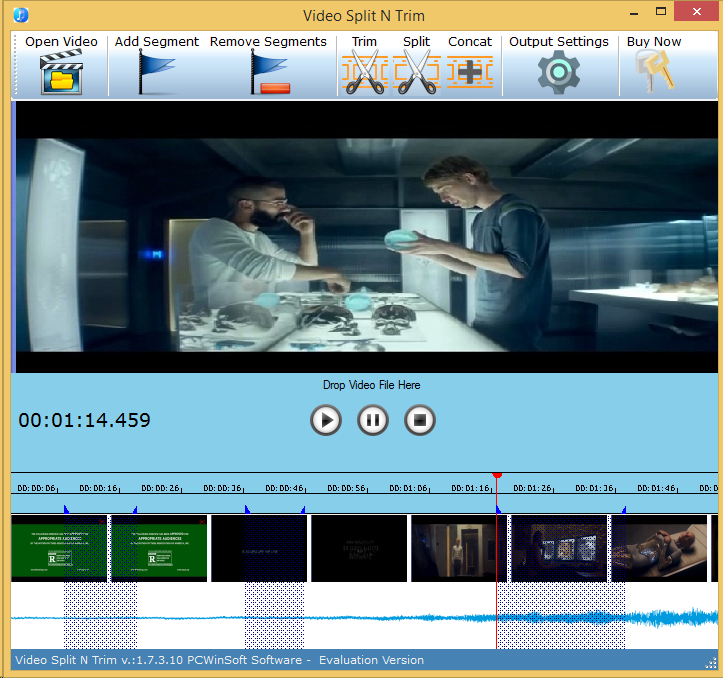Click the audio waveform track
Image resolution: width=723 pixels, height=678 pixels.
[x=364, y=616]
